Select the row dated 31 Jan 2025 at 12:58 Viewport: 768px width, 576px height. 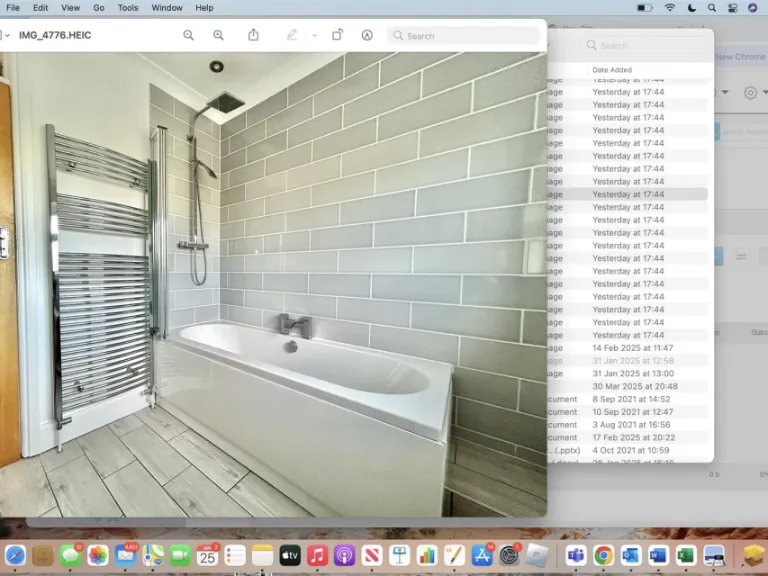627,360
